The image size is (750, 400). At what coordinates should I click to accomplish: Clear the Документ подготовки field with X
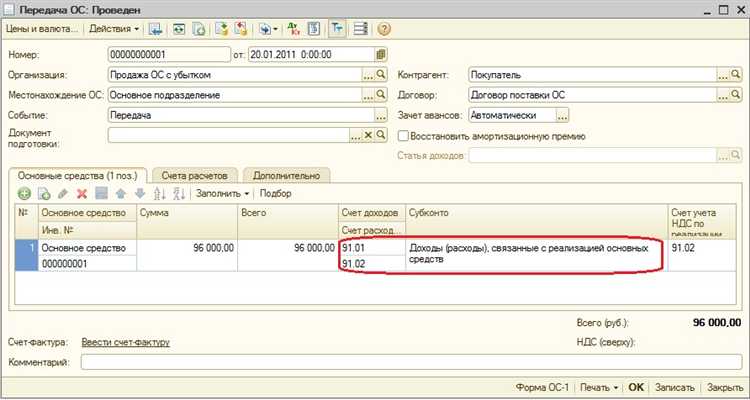(x=367, y=135)
